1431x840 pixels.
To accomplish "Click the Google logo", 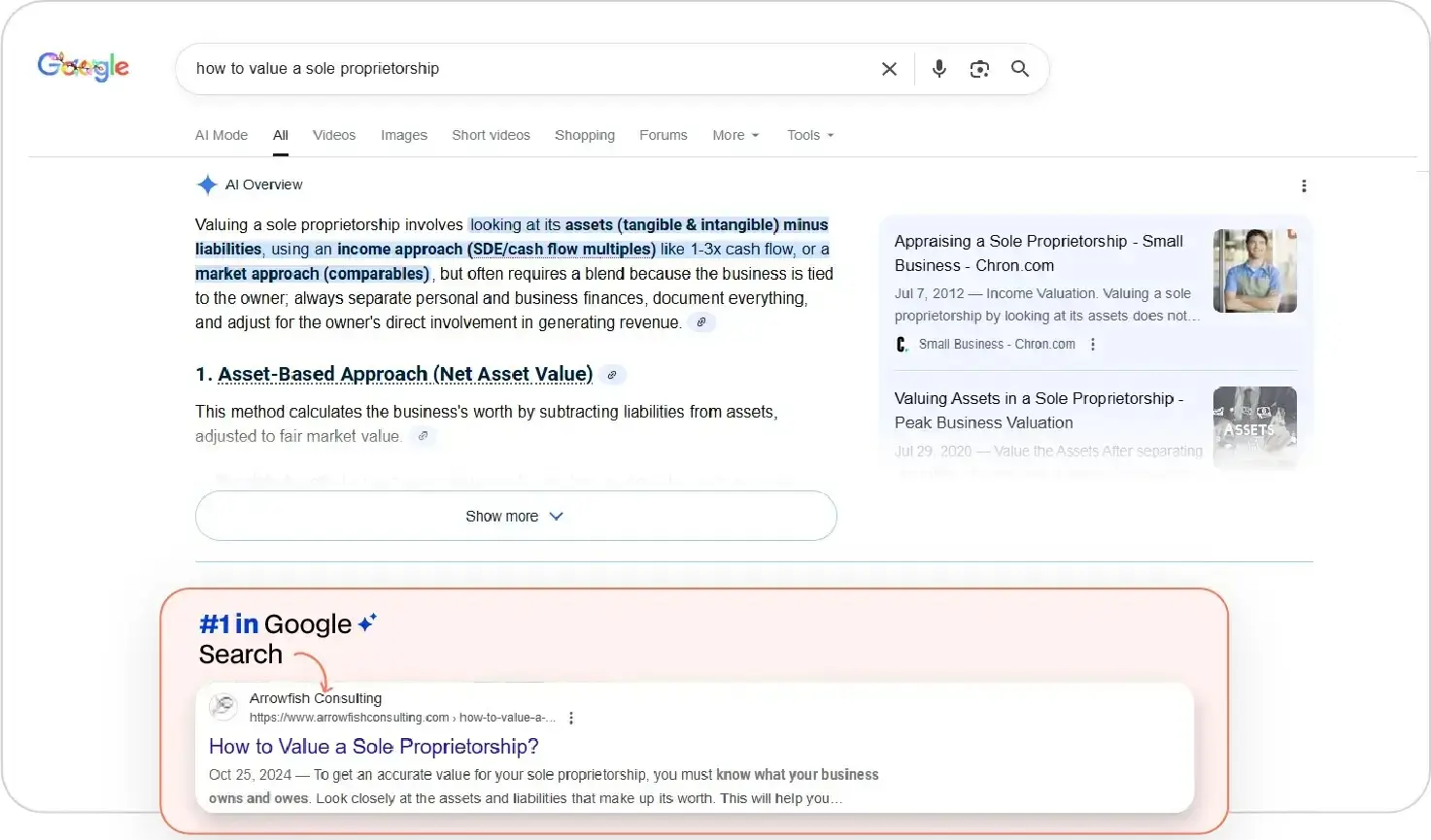I will [x=83, y=65].
